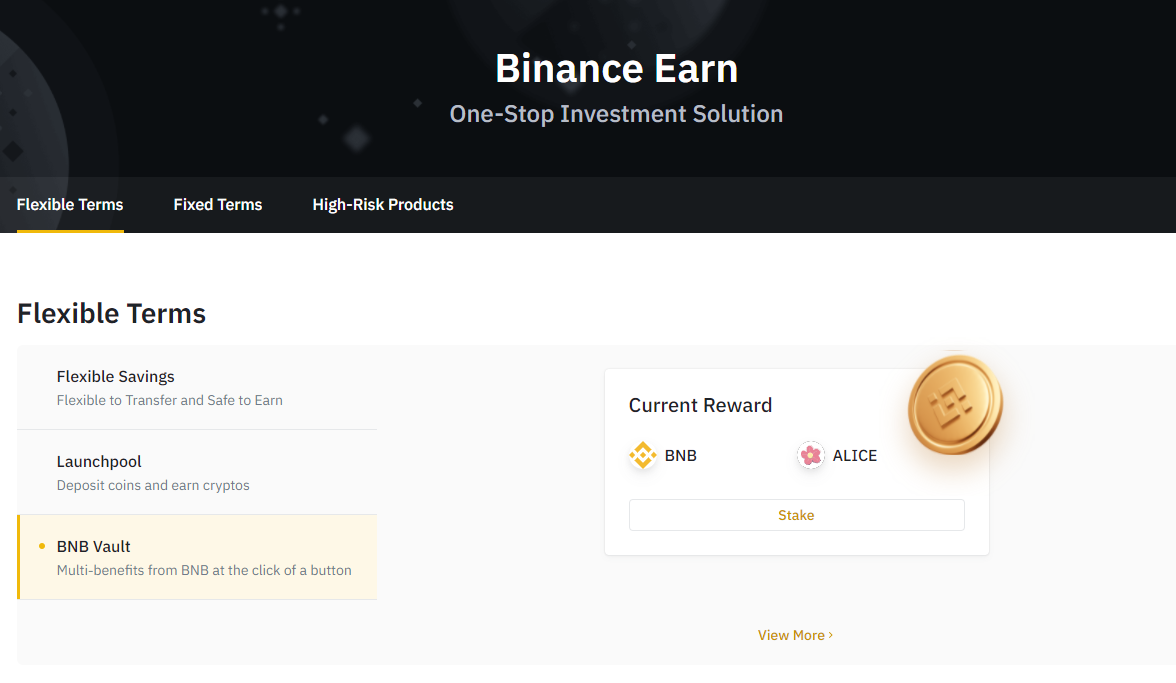Switch to the High-Risk Products tab
Screen dimensions: 1176x683
382,205
